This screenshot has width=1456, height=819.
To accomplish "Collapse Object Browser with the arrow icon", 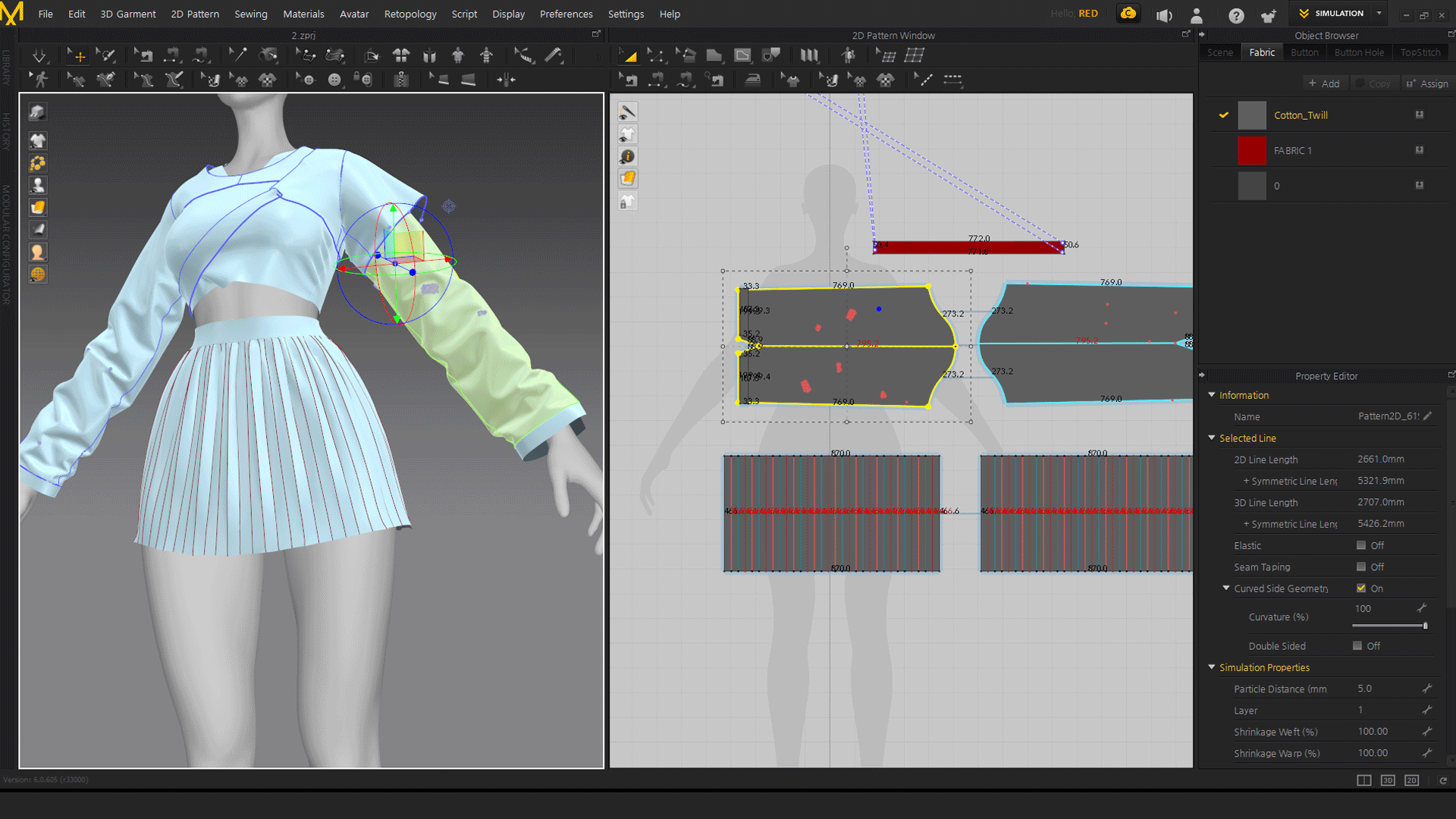I will [1202, 35].
